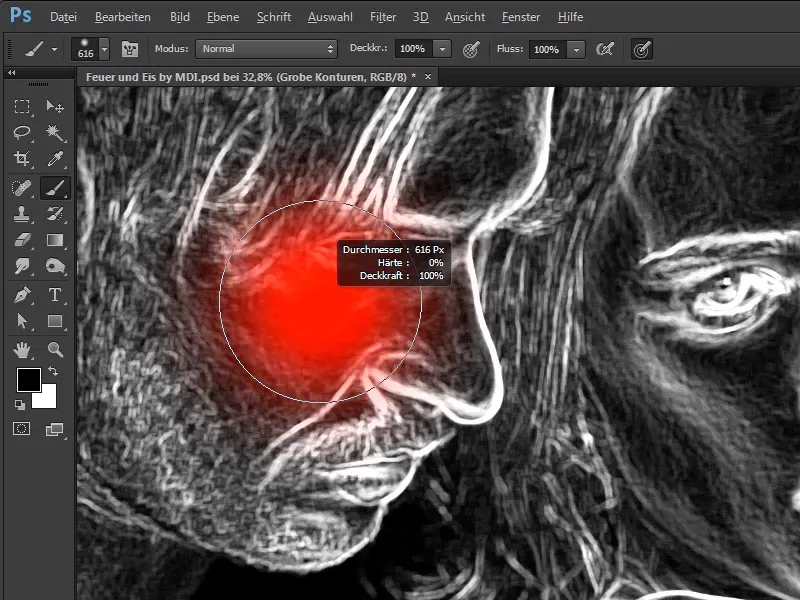800x600 pixels.
Task: Enable airbrush style build-up
Action: pyautogui.click(x=605, y=49)
